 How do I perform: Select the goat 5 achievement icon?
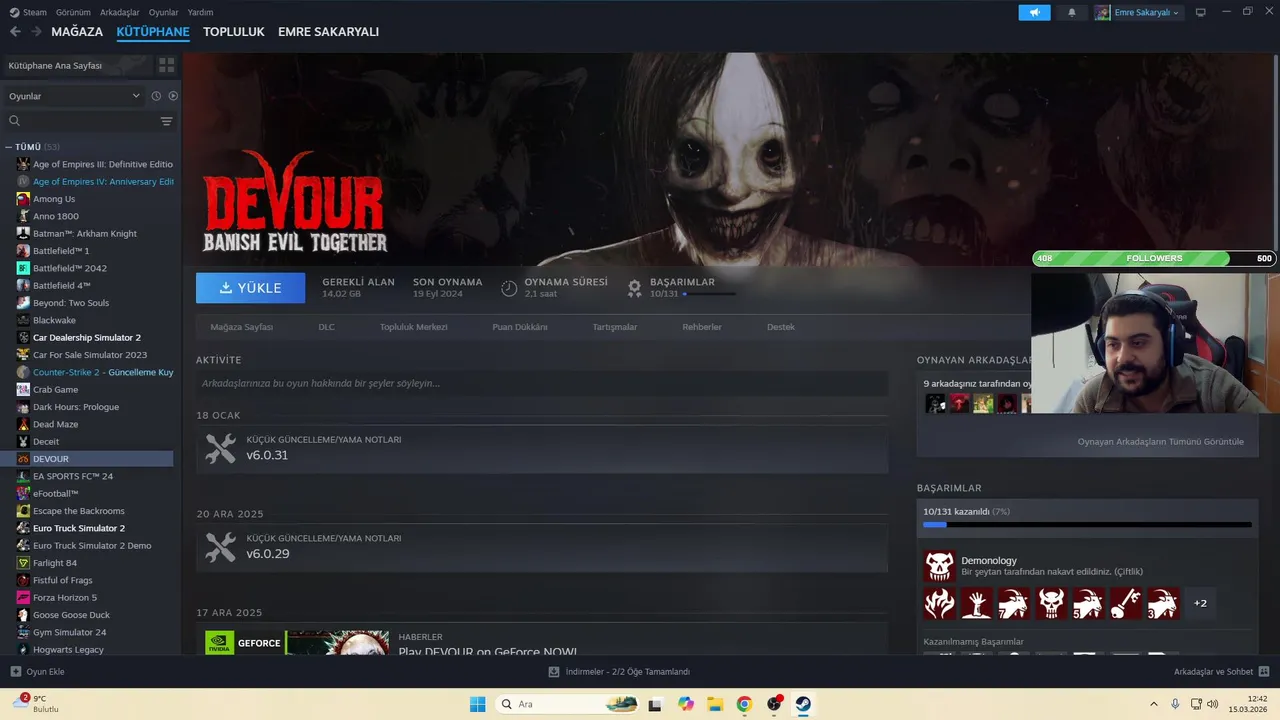point(1088,603)
